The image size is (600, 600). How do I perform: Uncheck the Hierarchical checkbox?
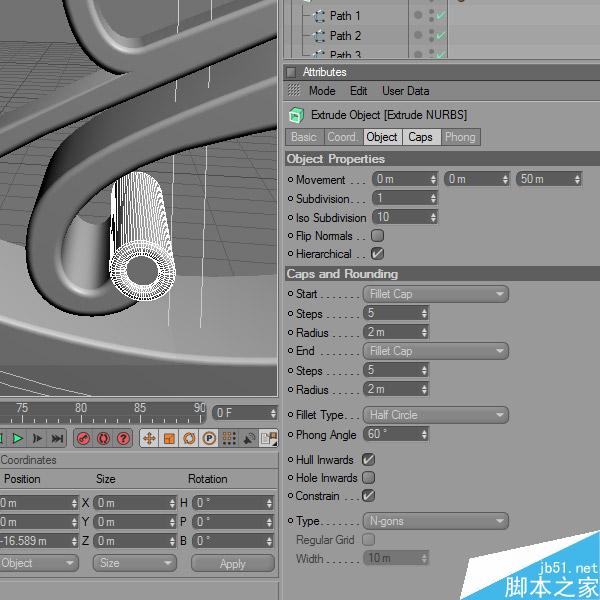click(377, 253)
